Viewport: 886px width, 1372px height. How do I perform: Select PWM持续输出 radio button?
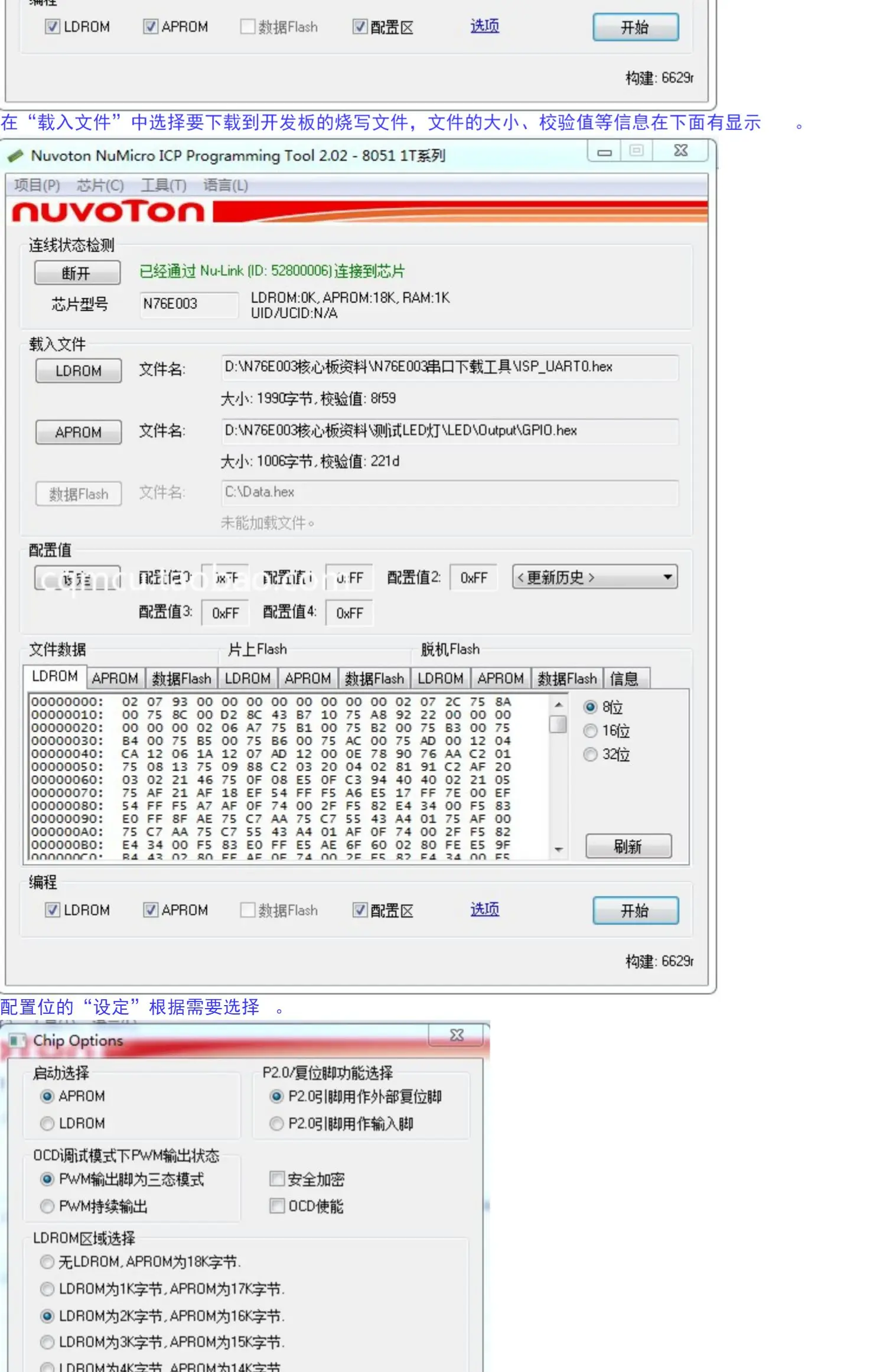click(x=47, y=1207)
